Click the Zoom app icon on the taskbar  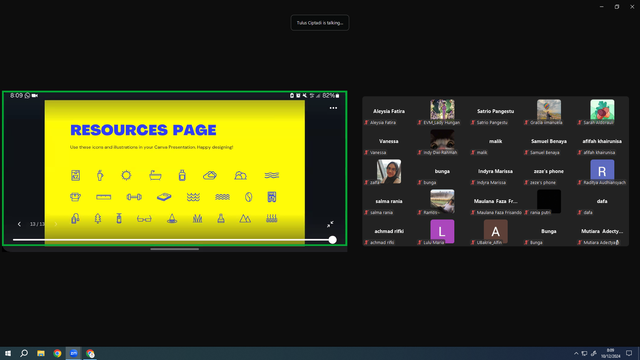[x=73, y=353]
